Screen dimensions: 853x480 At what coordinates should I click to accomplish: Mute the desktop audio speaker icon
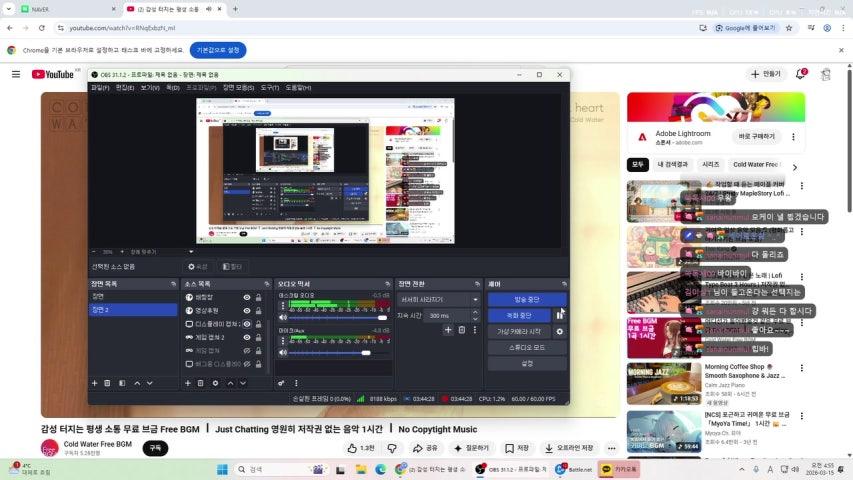coord(283,317)
